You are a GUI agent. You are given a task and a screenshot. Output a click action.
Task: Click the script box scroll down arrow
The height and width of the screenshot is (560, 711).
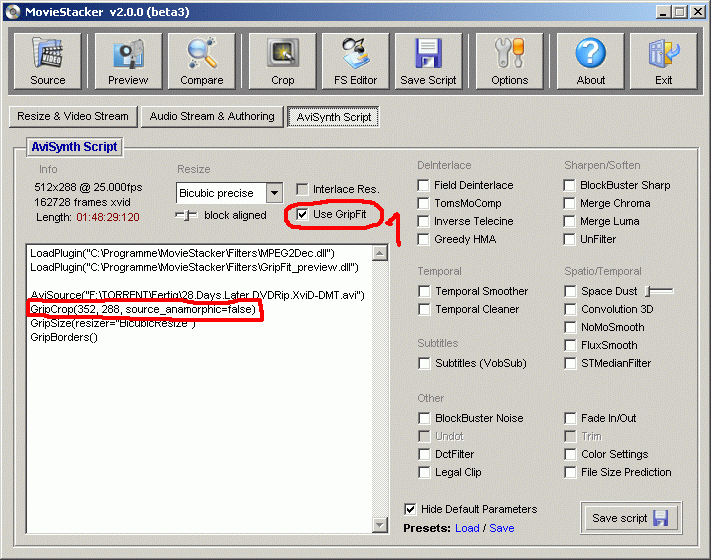click(x=380, y=525)
